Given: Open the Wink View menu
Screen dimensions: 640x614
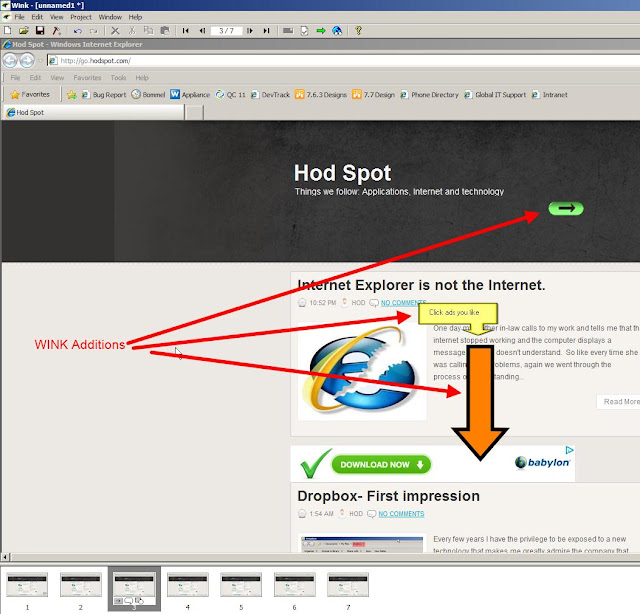Looking at the screenshot, I should (x=56, y=17).
